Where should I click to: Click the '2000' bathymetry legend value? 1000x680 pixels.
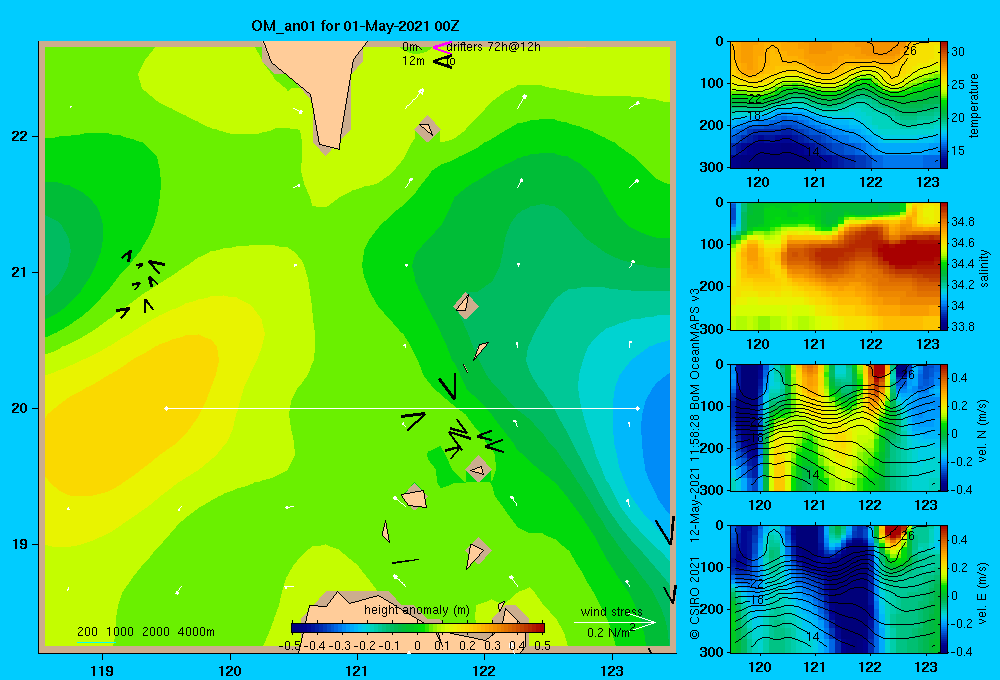pyautogui.click(x=156, y=632)
